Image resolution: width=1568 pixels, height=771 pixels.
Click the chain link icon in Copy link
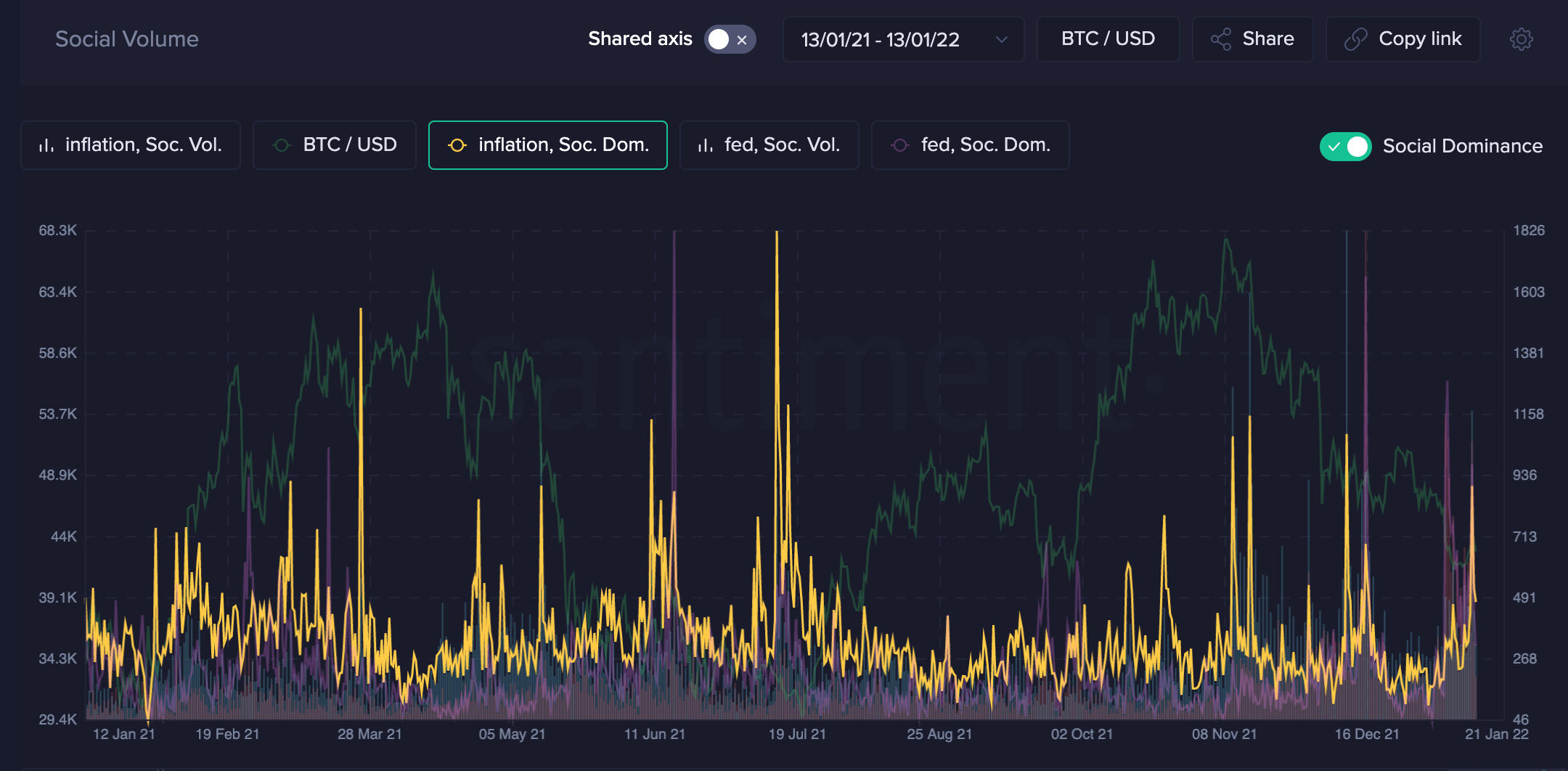click(1355, 39)
